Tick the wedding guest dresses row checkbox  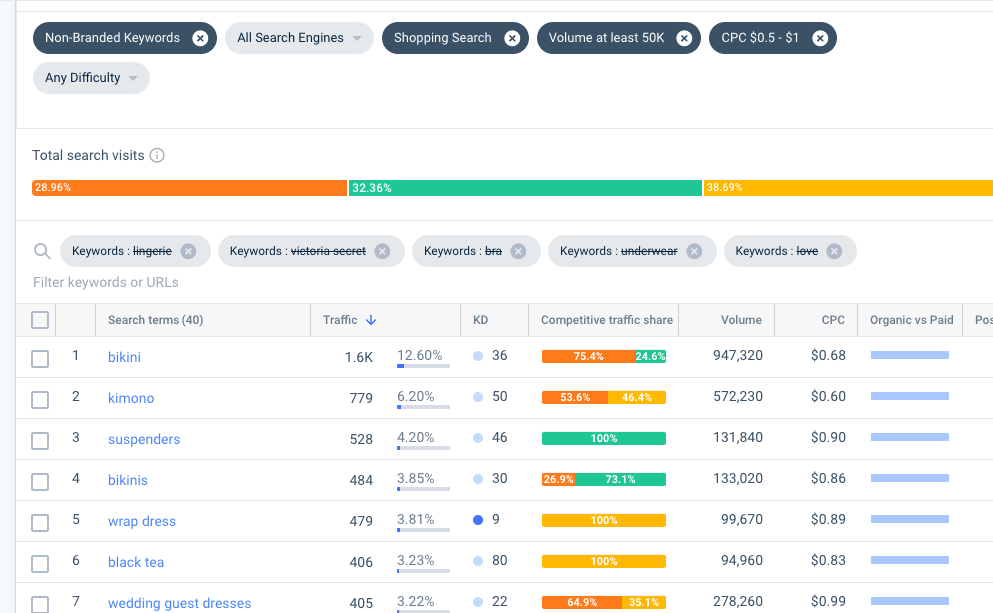40,604
